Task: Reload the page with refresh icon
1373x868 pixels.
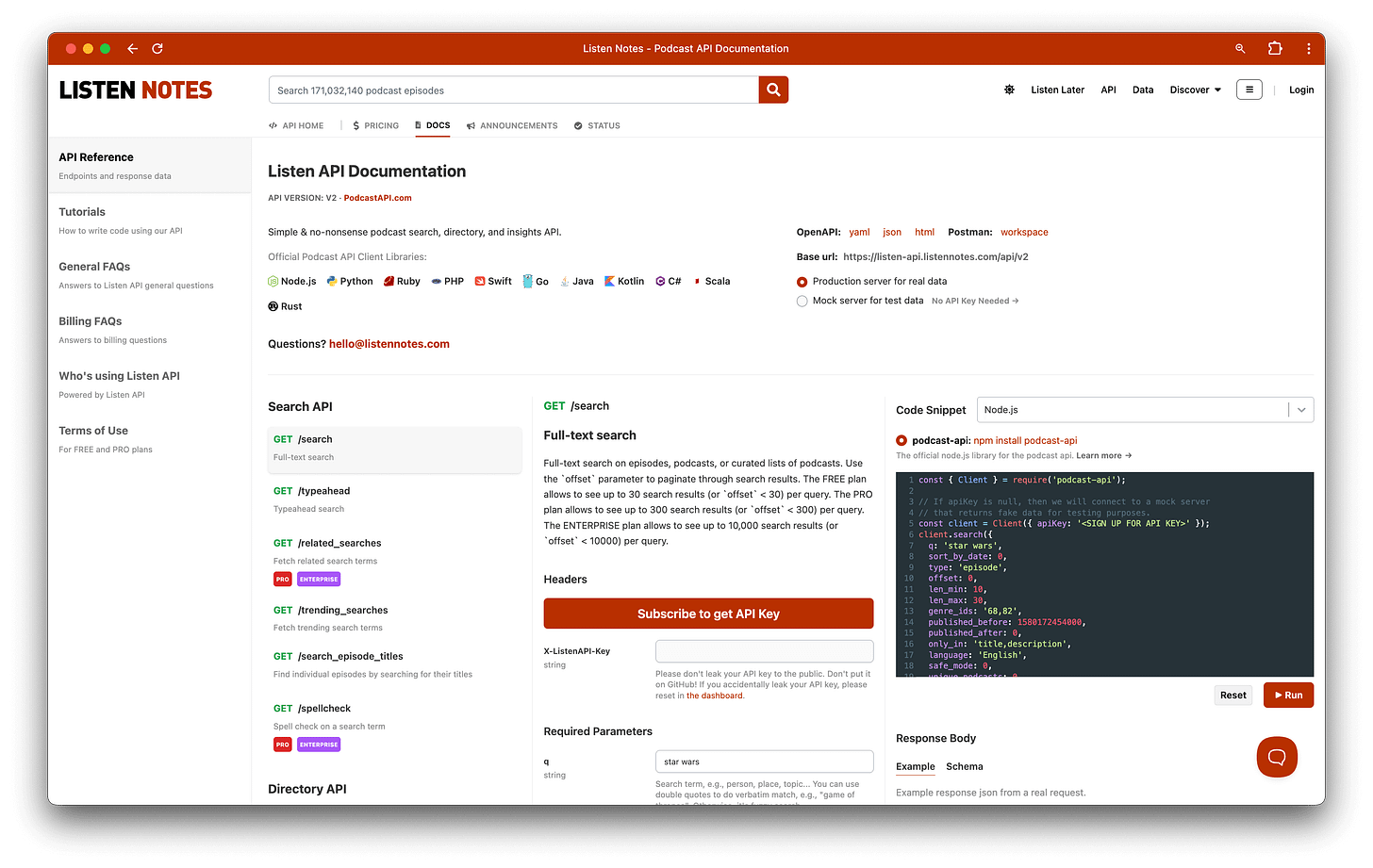Action: coord(157,48)
